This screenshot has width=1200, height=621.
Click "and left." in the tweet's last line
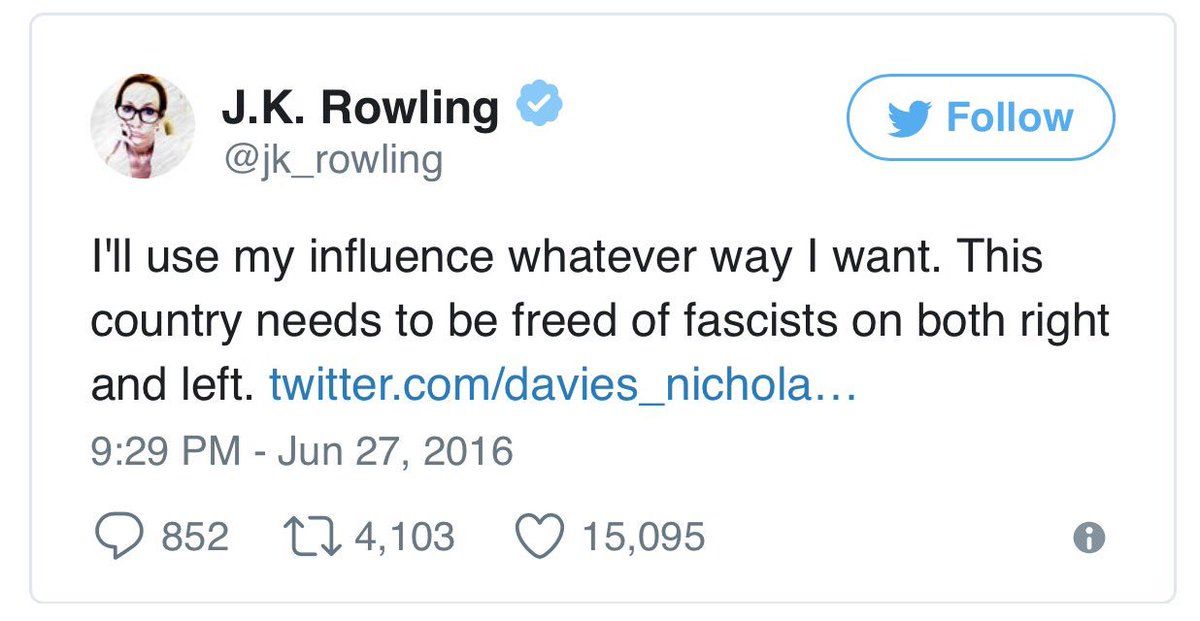[x=168, y=385]
